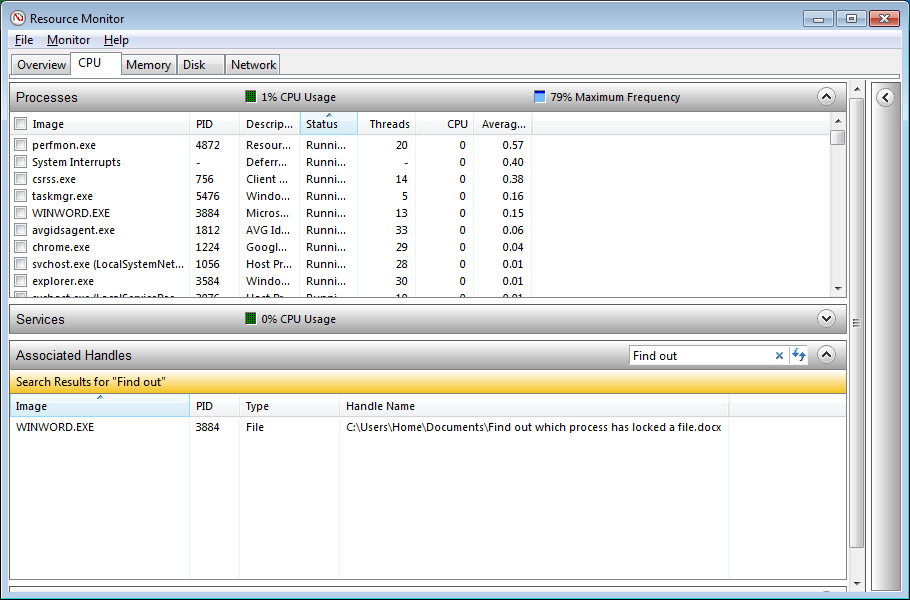Click PID 3584 of explorer.exe
Screen dimensions: 910x600
pos(208,281)
